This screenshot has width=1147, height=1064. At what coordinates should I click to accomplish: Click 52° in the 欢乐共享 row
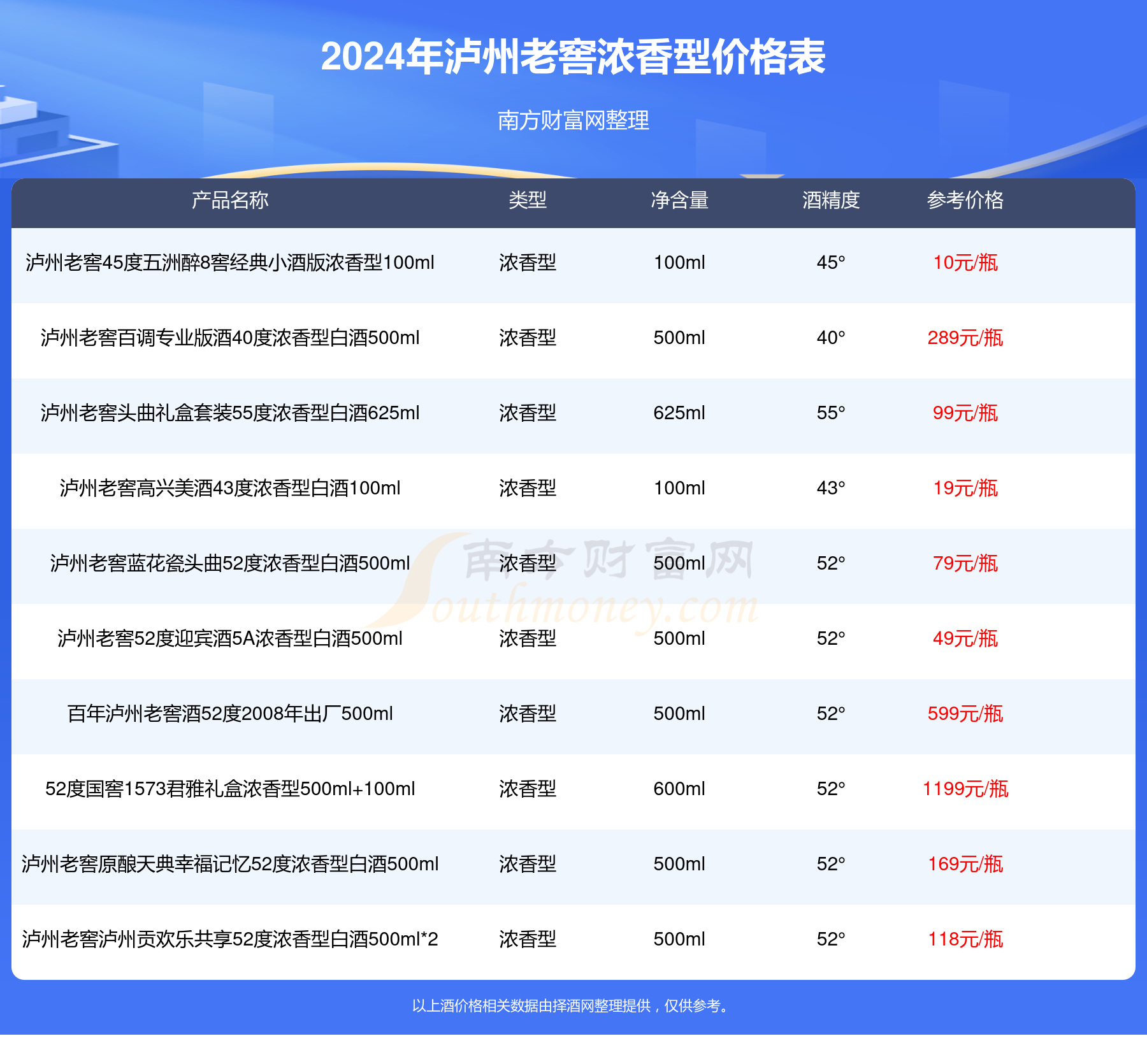coord(831,939)
